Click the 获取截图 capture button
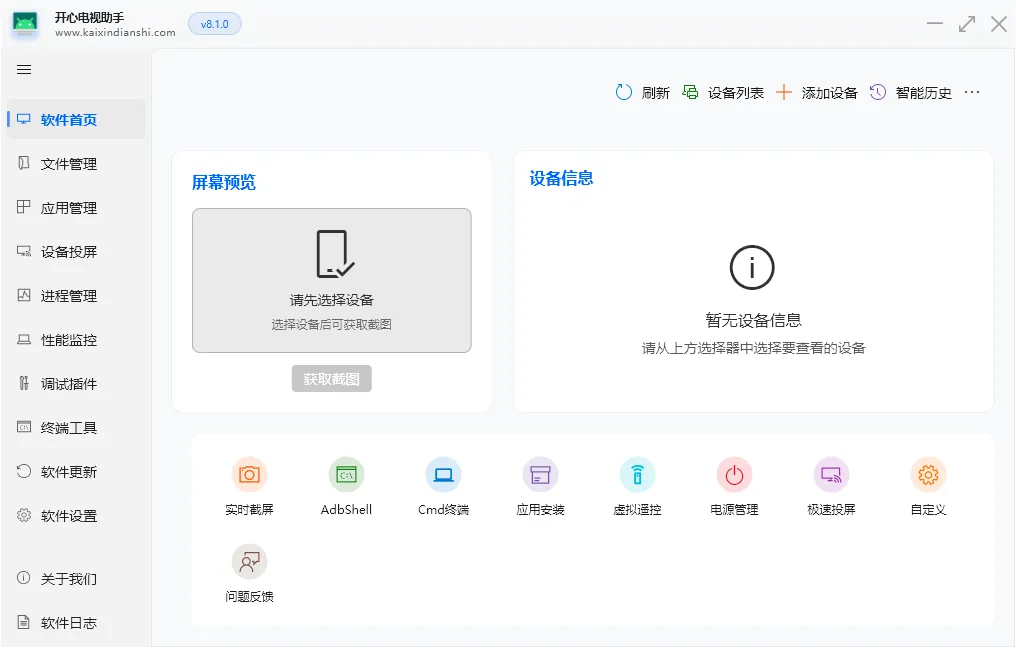The height and width of the screenshot is (648, 1016). [331, 378]
